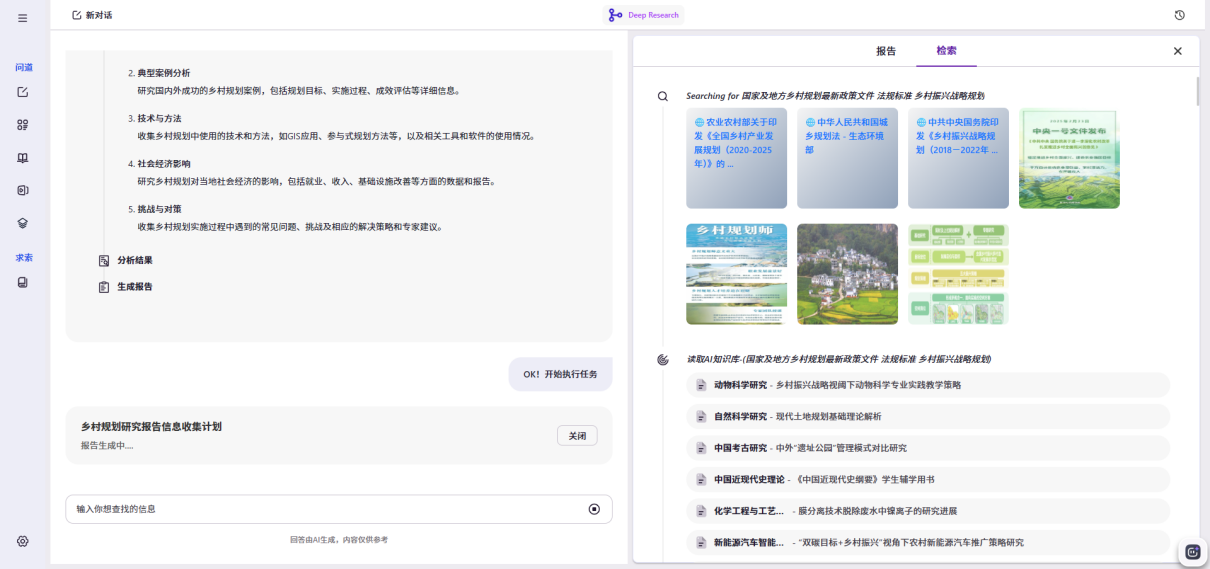Toggle Deep Research mode
Image resolution: width=1210 pixels, height=569 pixels.
click(x=644, y=15)
